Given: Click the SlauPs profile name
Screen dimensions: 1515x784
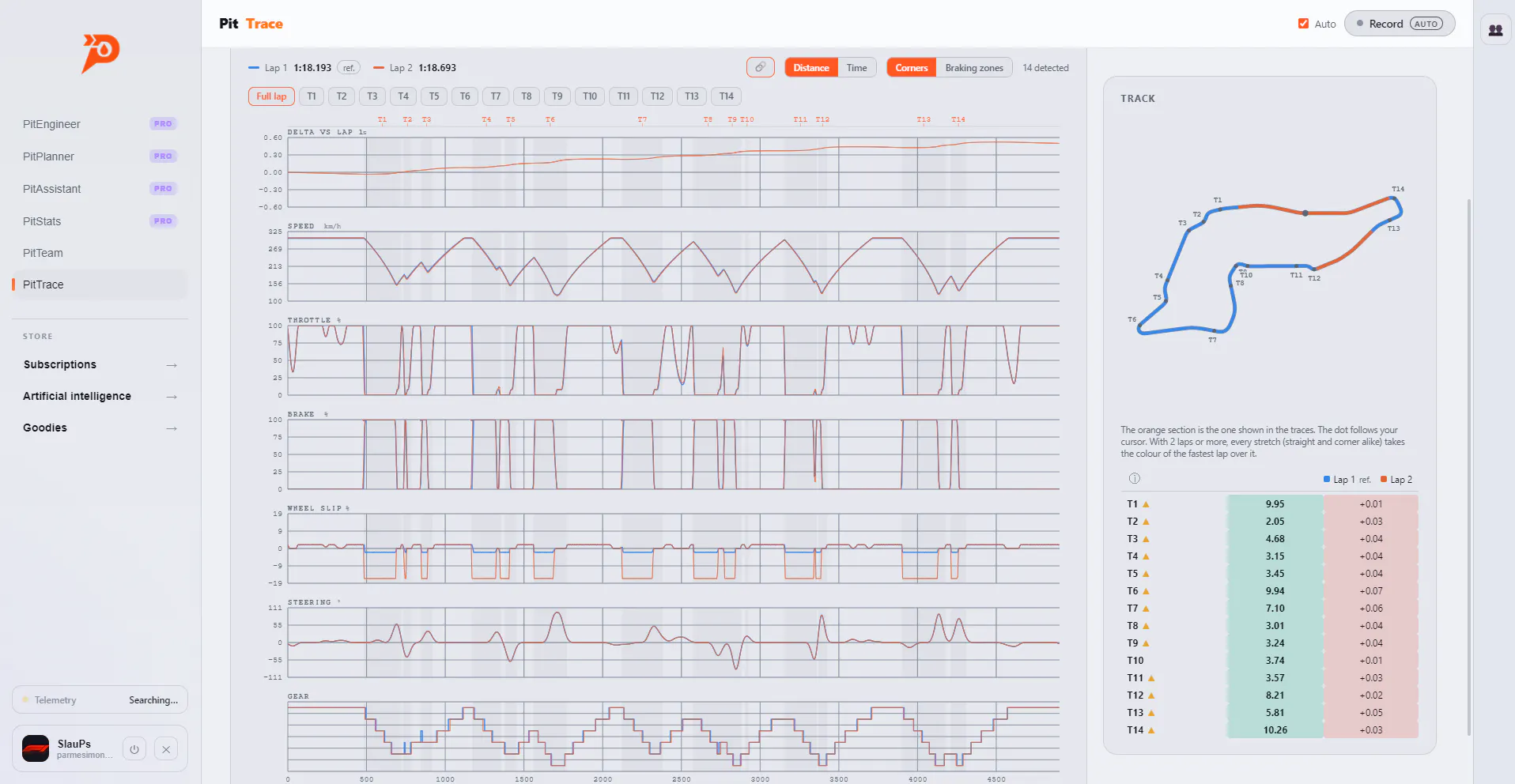Looking at the screenshot, I should pos(74,744).
